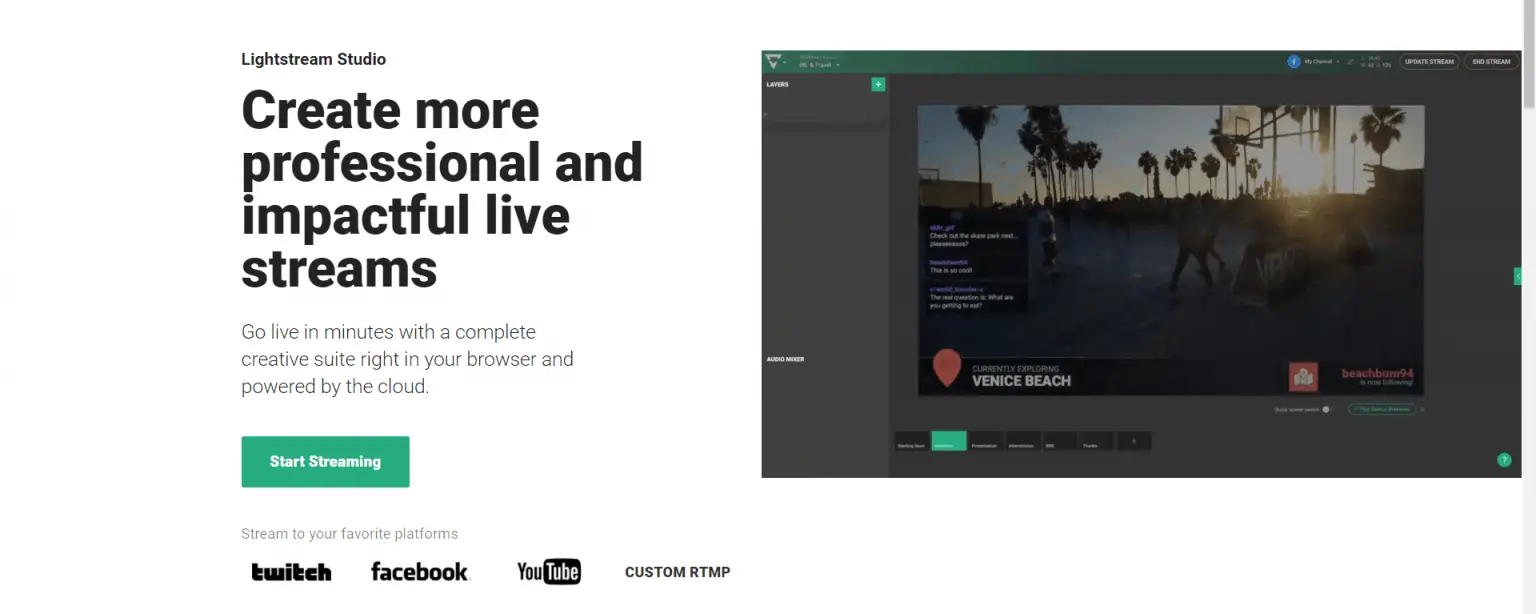Open the IRL & Travel category dropdown

816,65
